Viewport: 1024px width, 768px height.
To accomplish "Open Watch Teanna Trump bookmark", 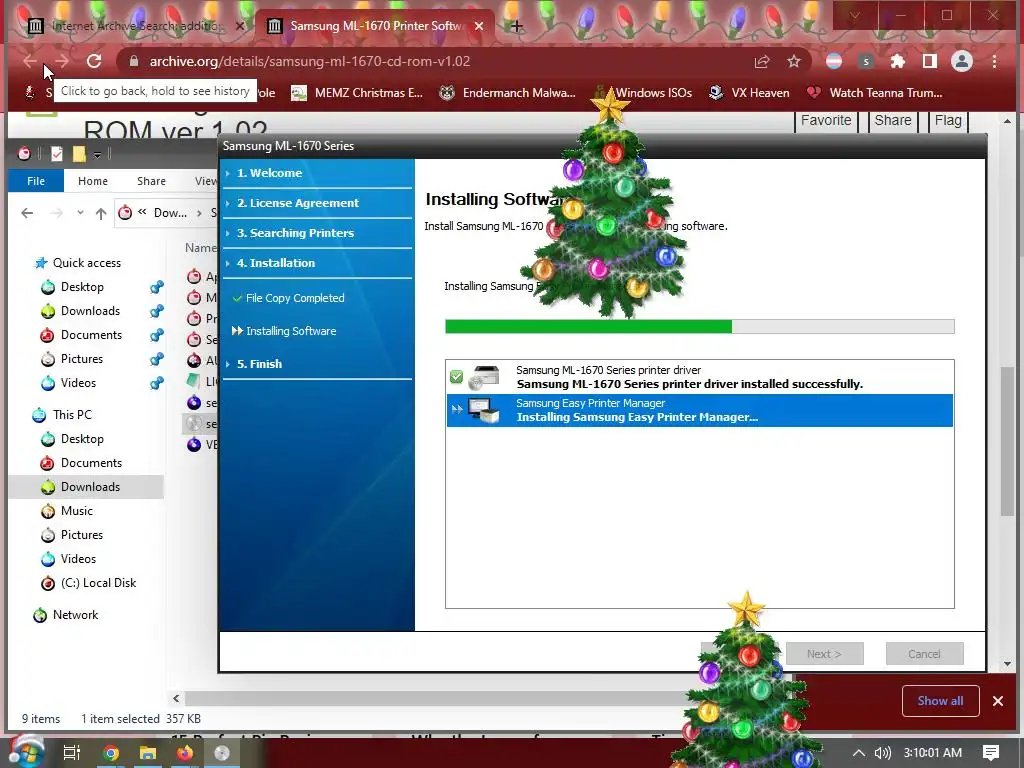I will tap(874, 93).
